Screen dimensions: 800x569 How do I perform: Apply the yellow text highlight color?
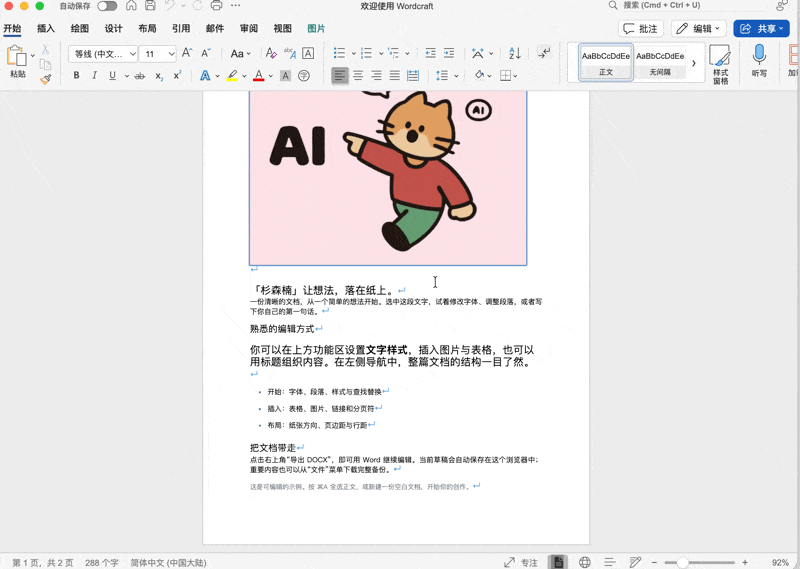pyautogui.click(x=232, y=76)
